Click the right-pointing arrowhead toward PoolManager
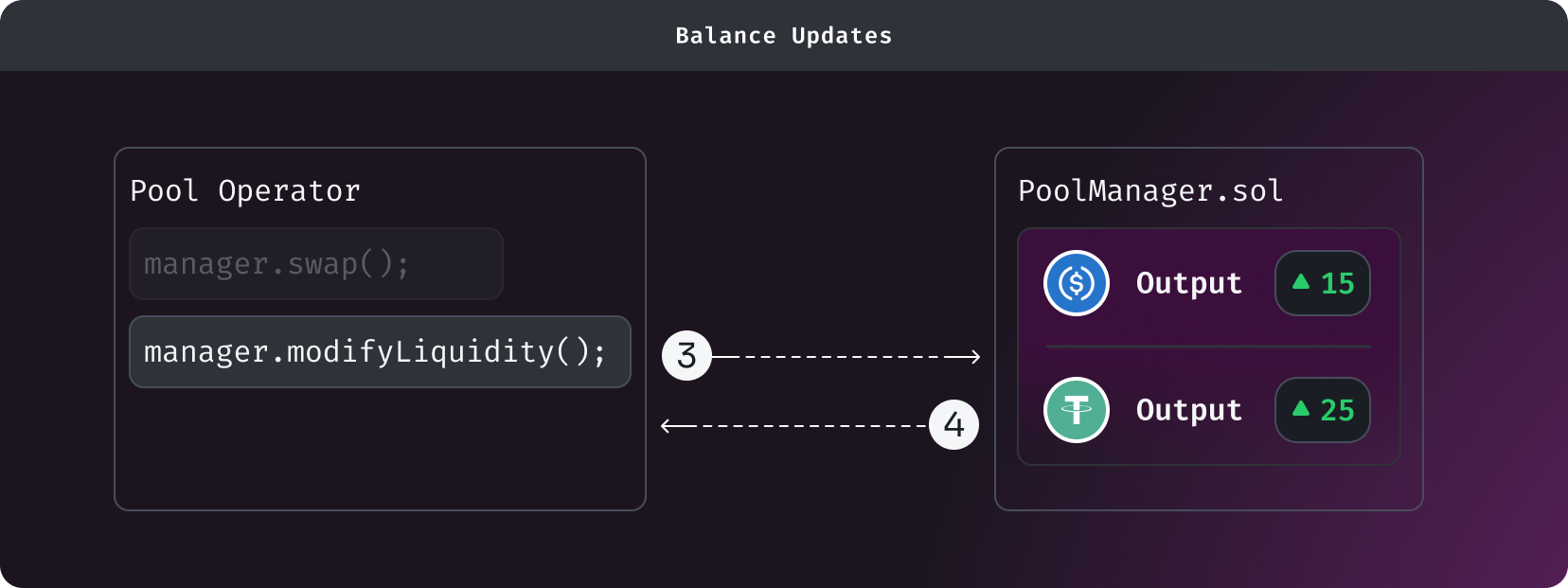The height and width of the screenshot is (588, 1568). [x=974, y=357]
